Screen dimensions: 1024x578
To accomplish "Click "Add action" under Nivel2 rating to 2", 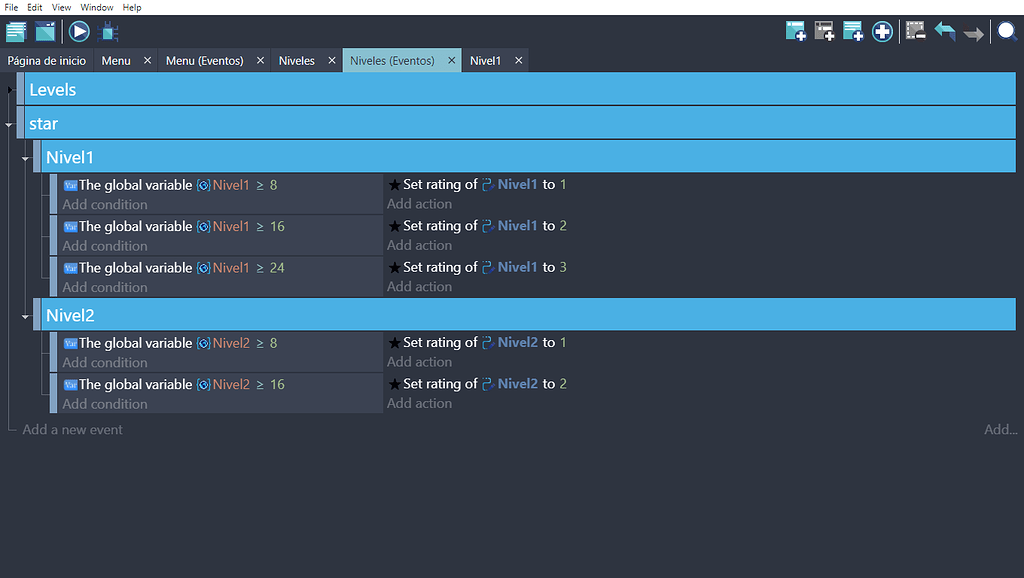I will pyautogui.click(x=419, y=404).
